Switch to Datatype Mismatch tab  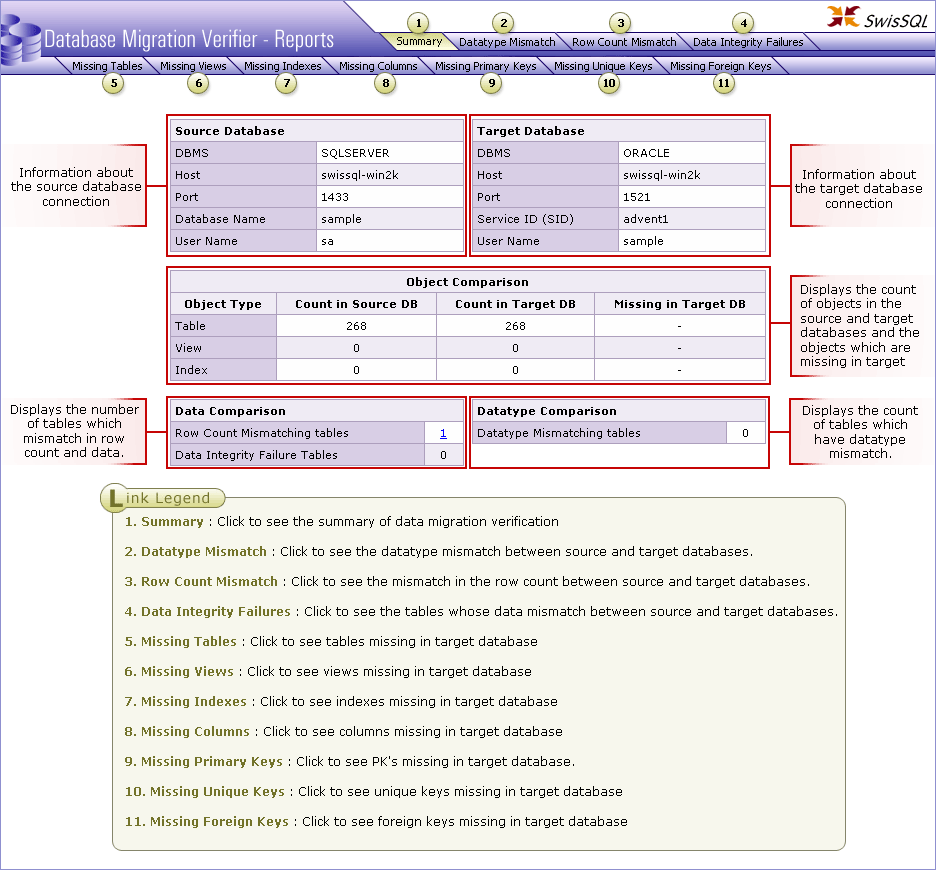[x=507, y=42]
